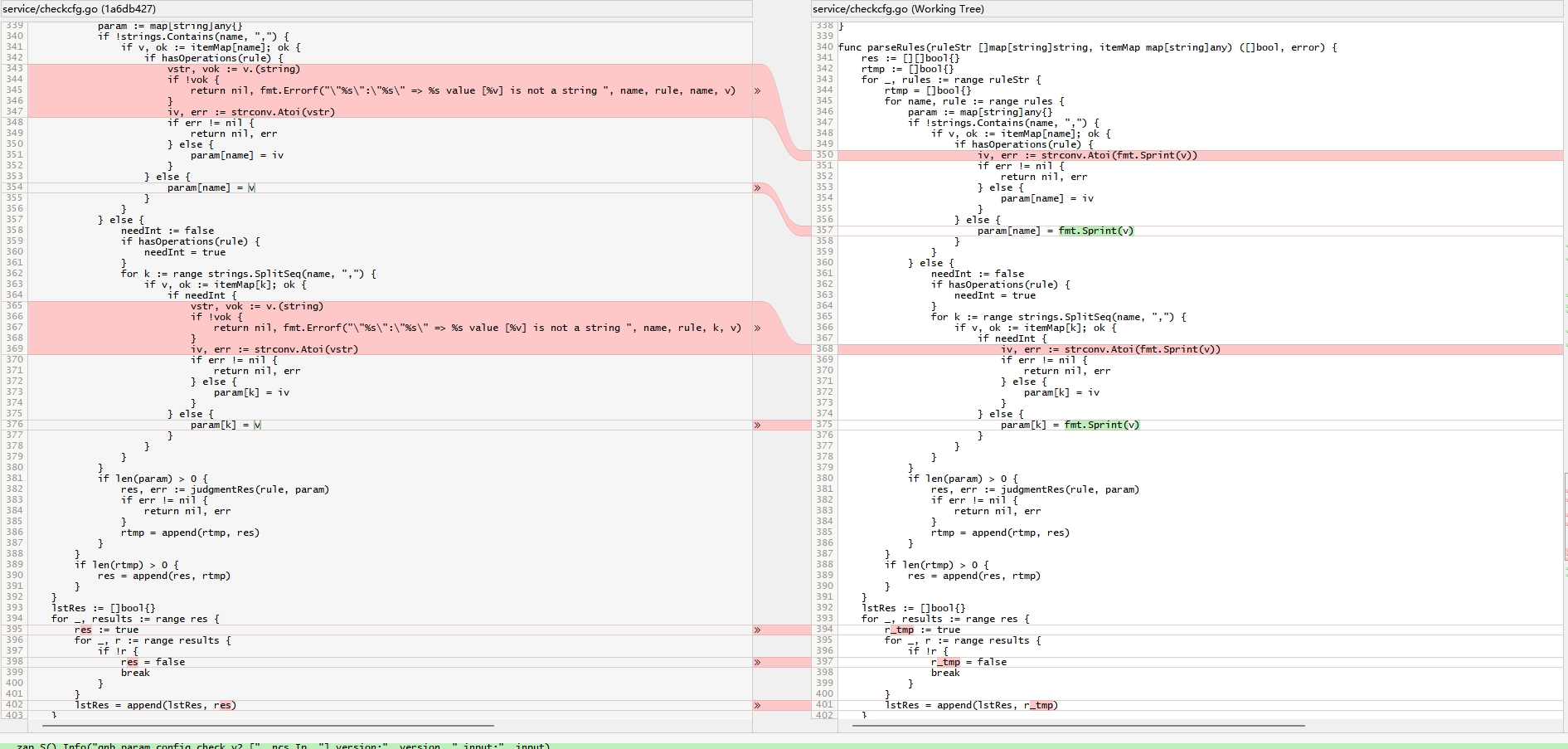Click the copy-right arrow beside line 367
Viewport: 1568px width, 749px height.
[x=757, y=328]
